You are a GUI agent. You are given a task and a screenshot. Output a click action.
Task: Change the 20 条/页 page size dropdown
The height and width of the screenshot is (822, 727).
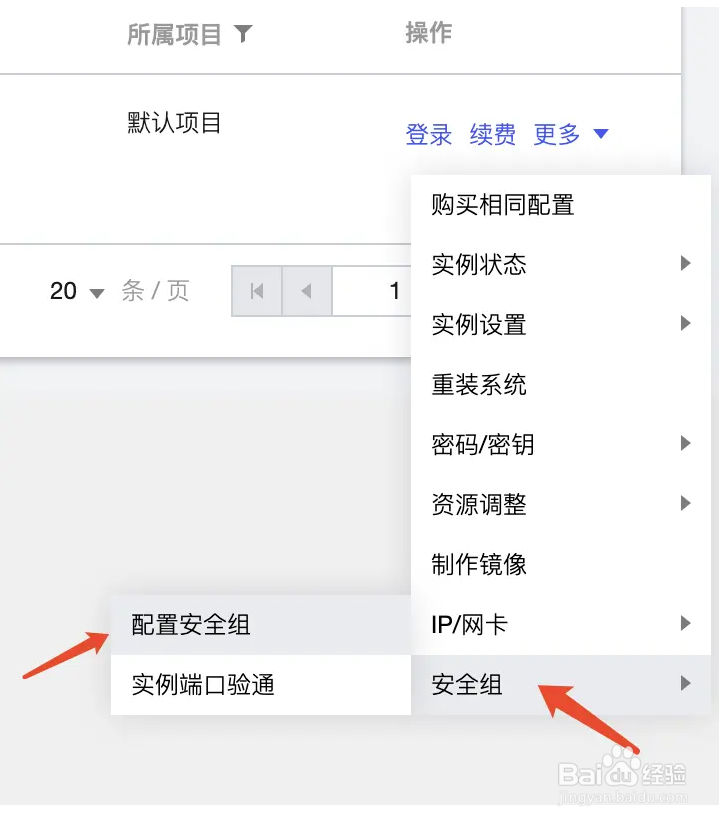point(78,291)
